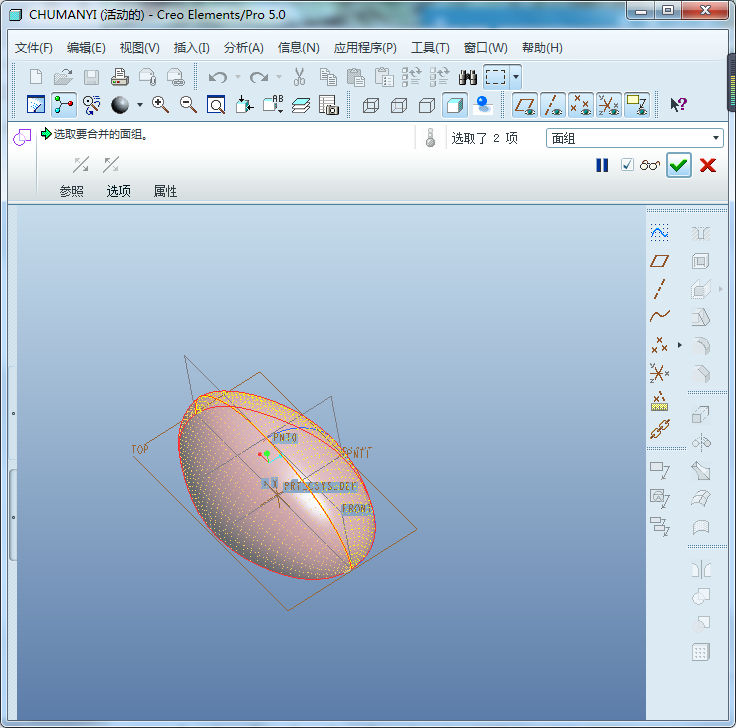
Task: Click the Datum Plane tool
Action: tap(659, 261)
